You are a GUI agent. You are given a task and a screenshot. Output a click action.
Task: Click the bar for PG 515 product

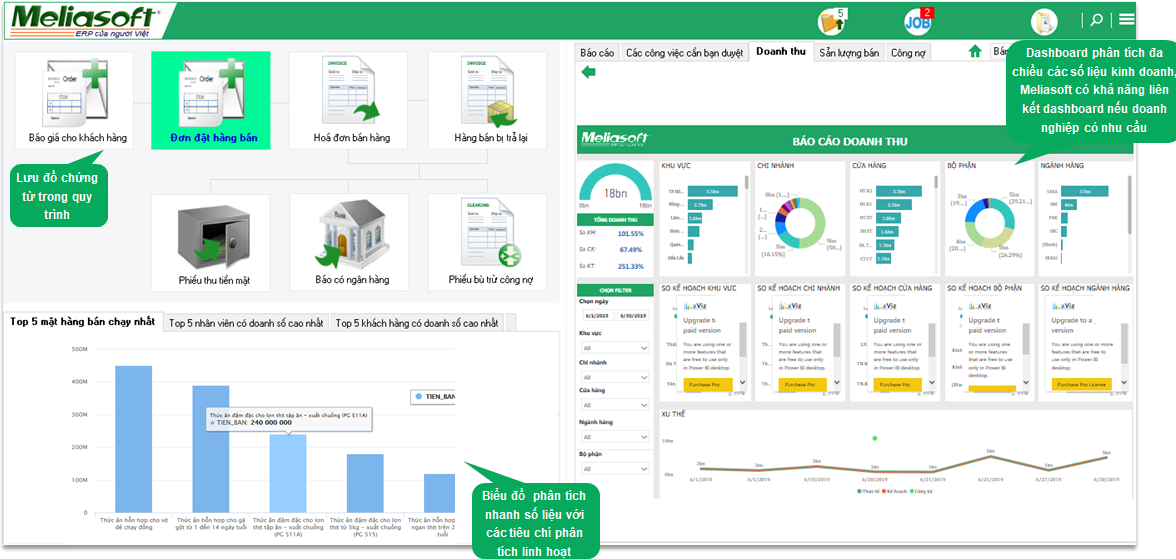click(x=365, y=483)
